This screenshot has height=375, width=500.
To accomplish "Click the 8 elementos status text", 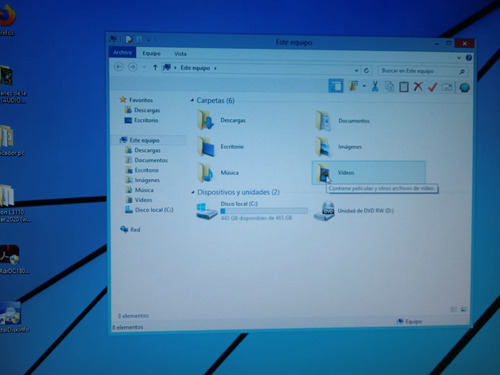I will 128,327.
